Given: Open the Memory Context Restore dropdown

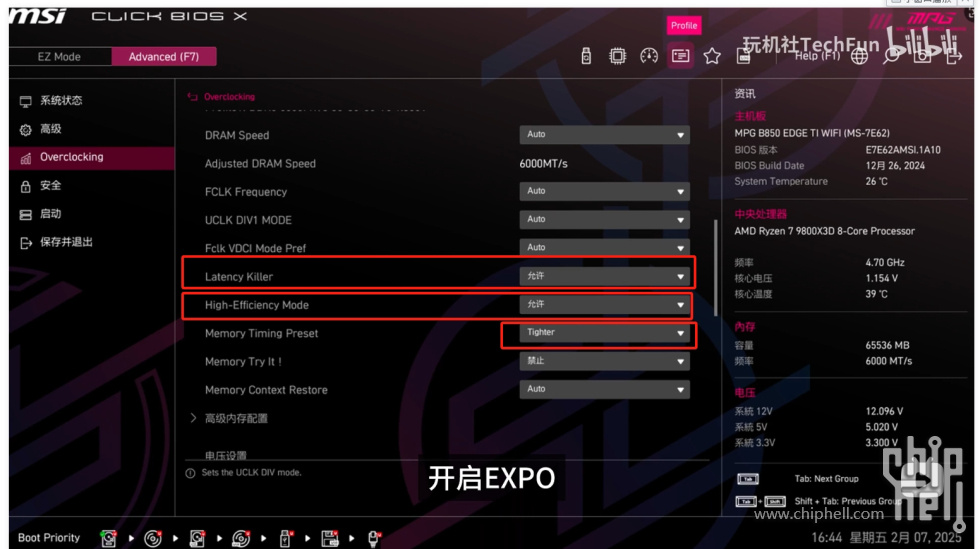Looking at the screenshot, I should (604, 389).
